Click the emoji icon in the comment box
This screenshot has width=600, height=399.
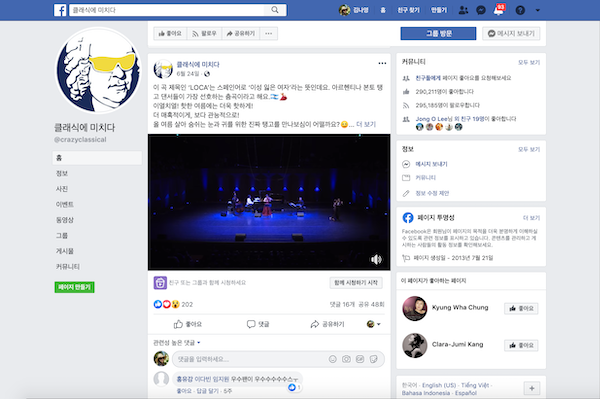(x=333, y=359)
